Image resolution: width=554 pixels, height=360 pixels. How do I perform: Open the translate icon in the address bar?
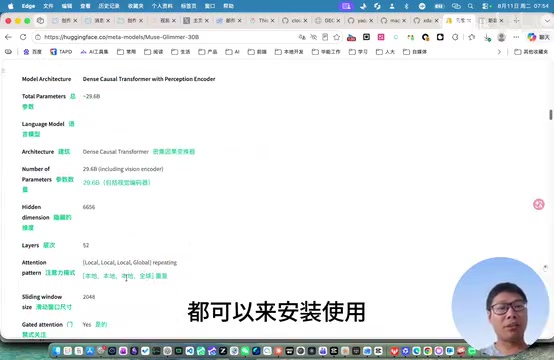click(x=302, y=37)
